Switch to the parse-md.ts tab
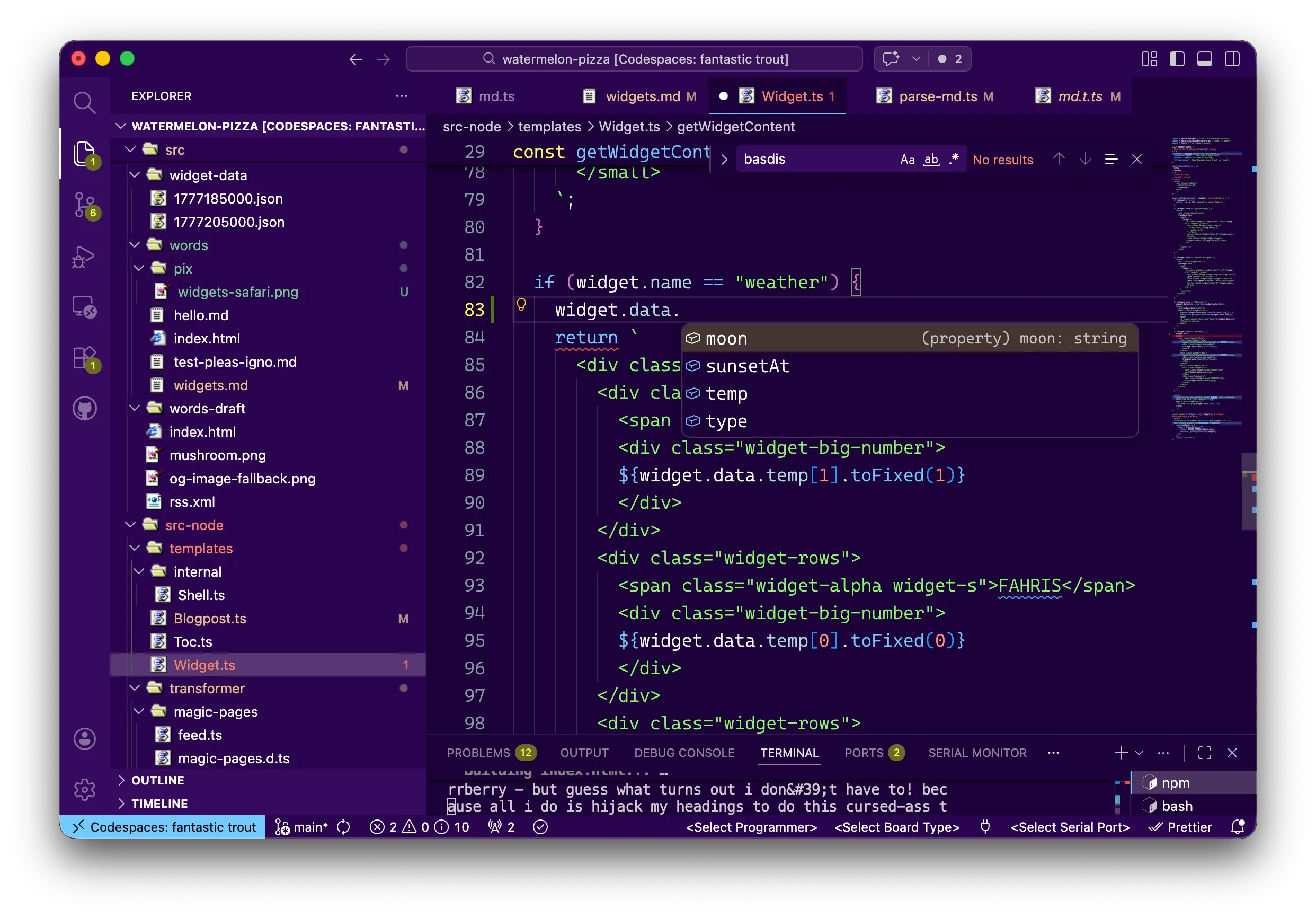This screenshot has height=917, width=1316. 938,96
